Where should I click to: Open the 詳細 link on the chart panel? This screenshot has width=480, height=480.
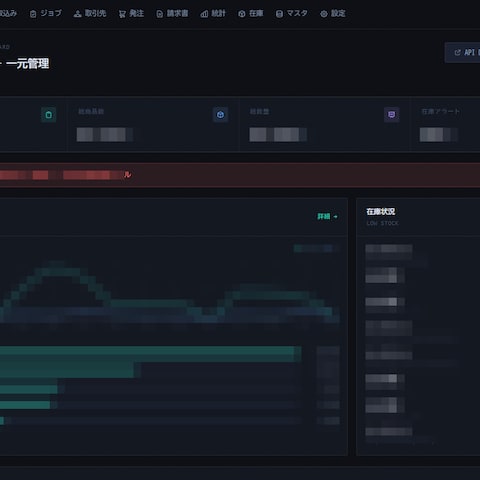pos(327,217)
